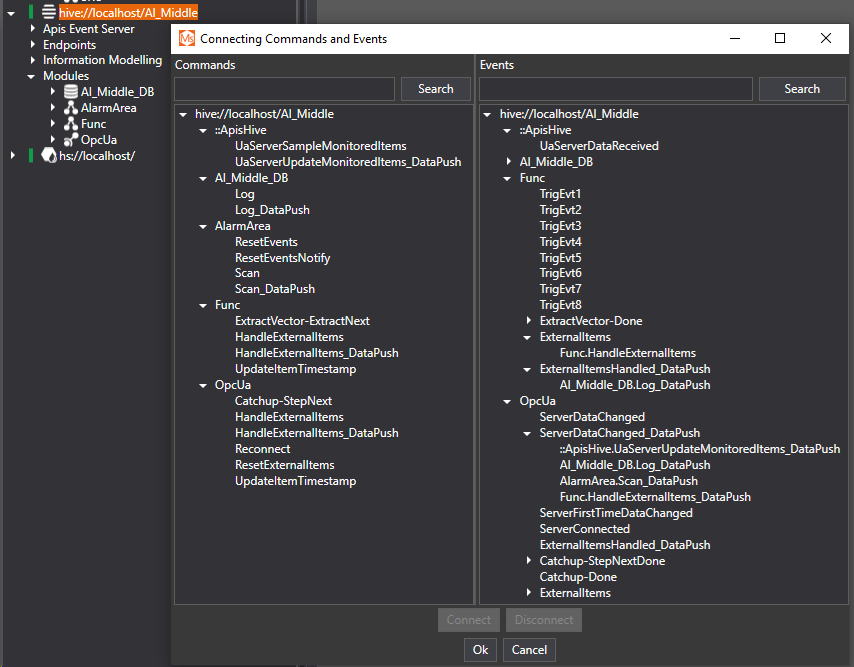Screen dimensions: 854x667
Task: Click the hs://localhost/ hexagon icon
Action: pyautogui.click(x=48, y=156)
